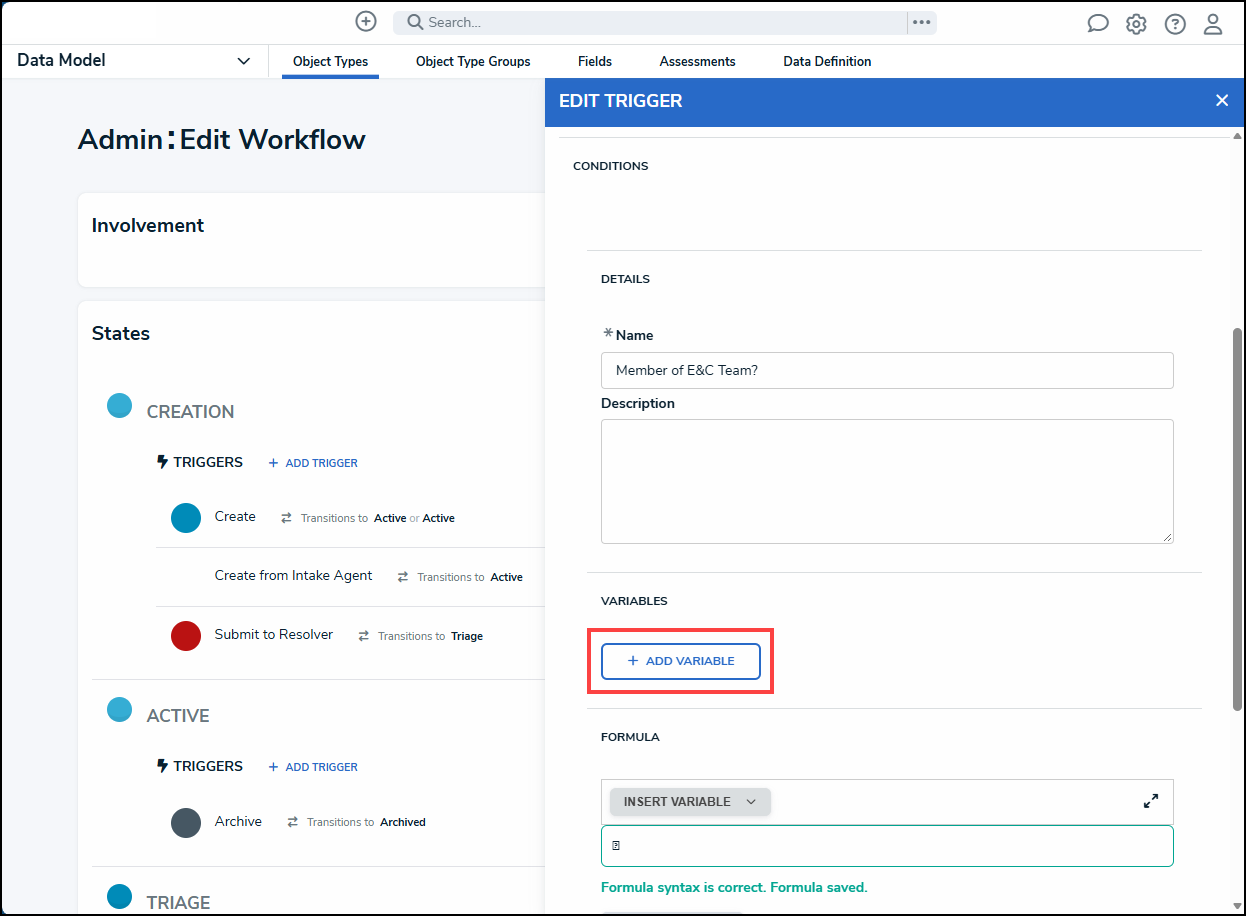Open the user profile icon

click(1213, 24)
